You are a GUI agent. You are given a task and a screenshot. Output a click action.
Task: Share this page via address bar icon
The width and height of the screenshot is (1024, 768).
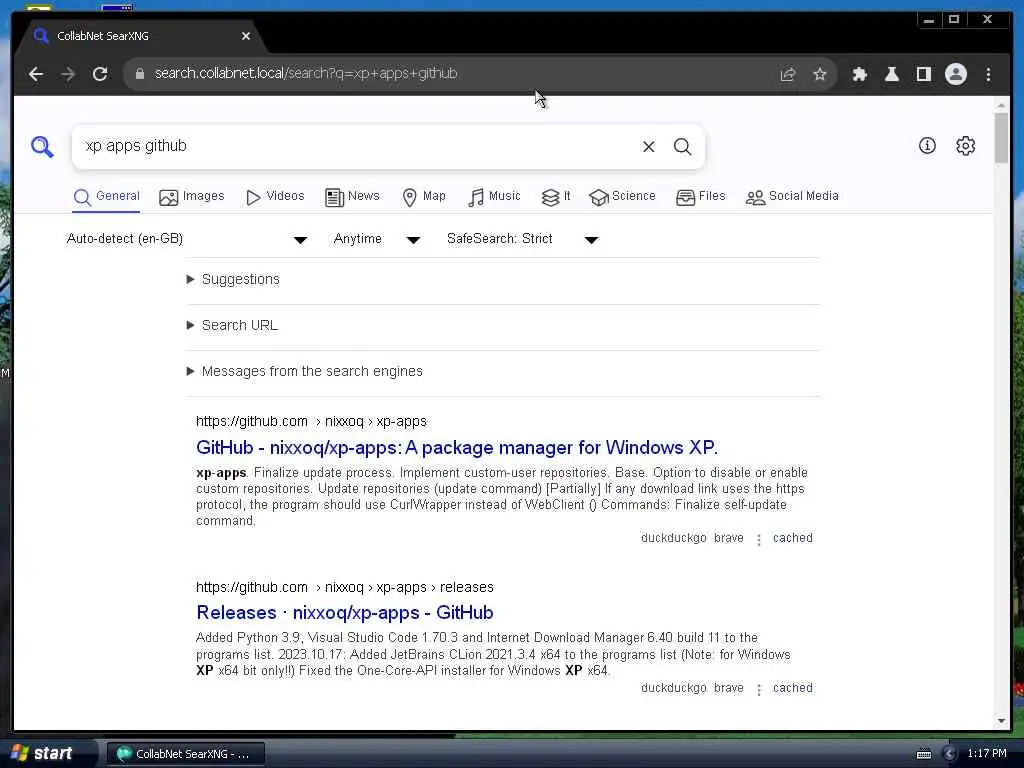click(788, 74)
